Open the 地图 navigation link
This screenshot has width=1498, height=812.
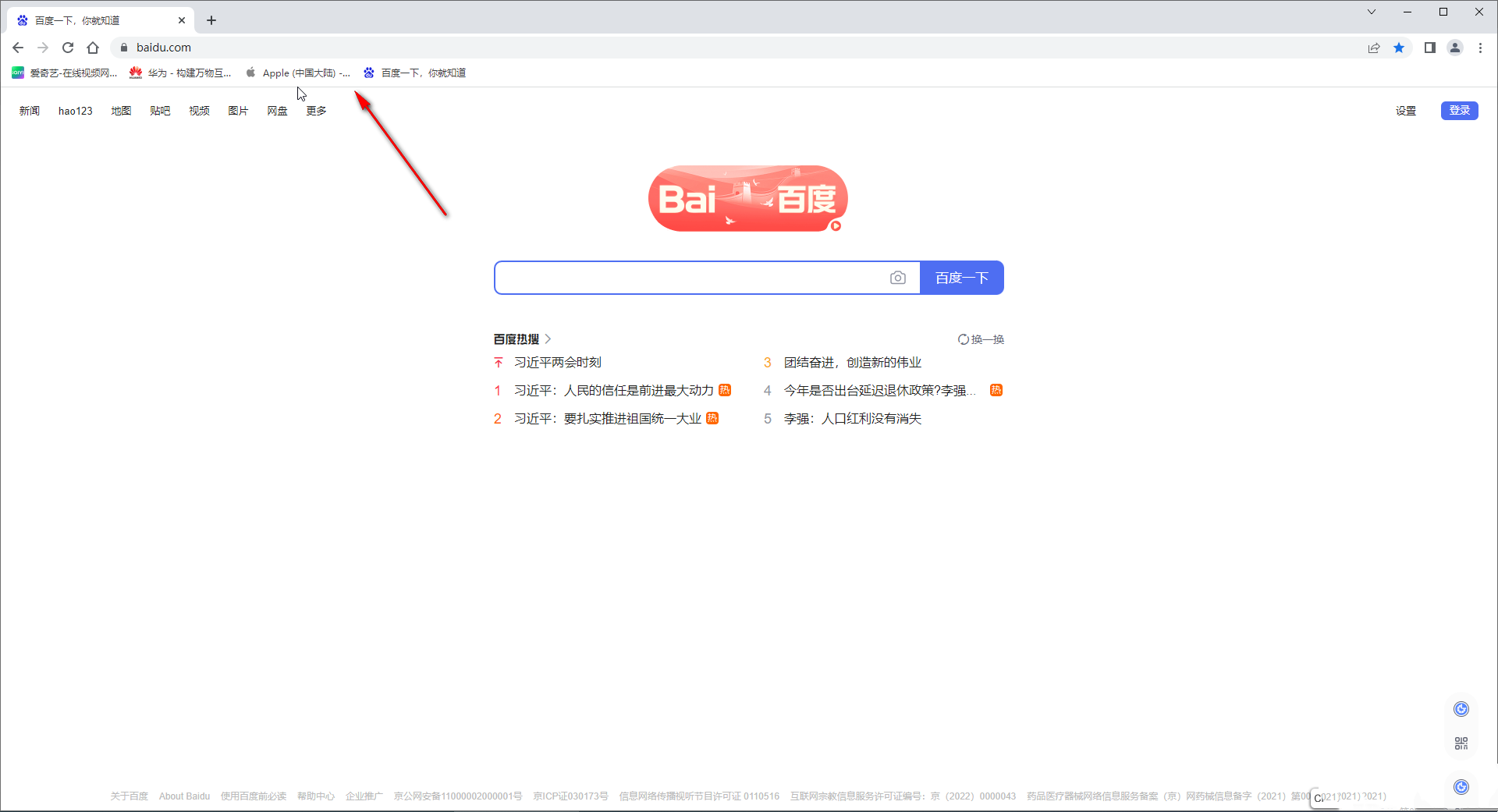tap(121, 111)
